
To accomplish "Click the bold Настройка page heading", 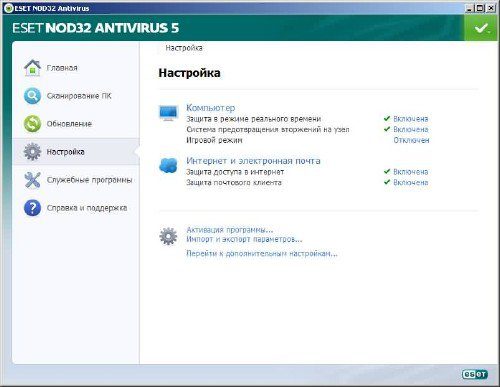I will (189, 73).
